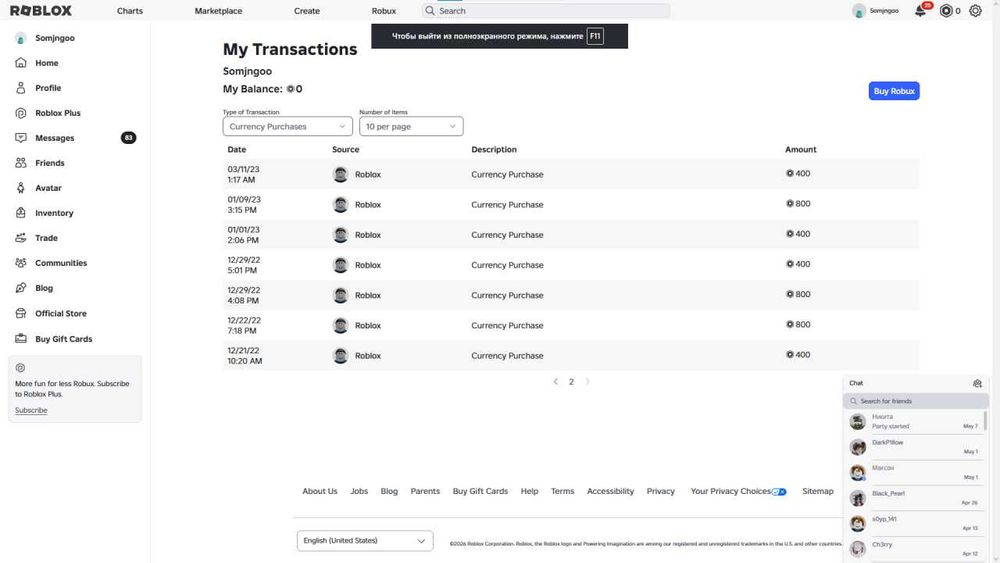This screenshot has height=563, width=1000.
Task: Open the Help footer link
Action: (529, 491)
